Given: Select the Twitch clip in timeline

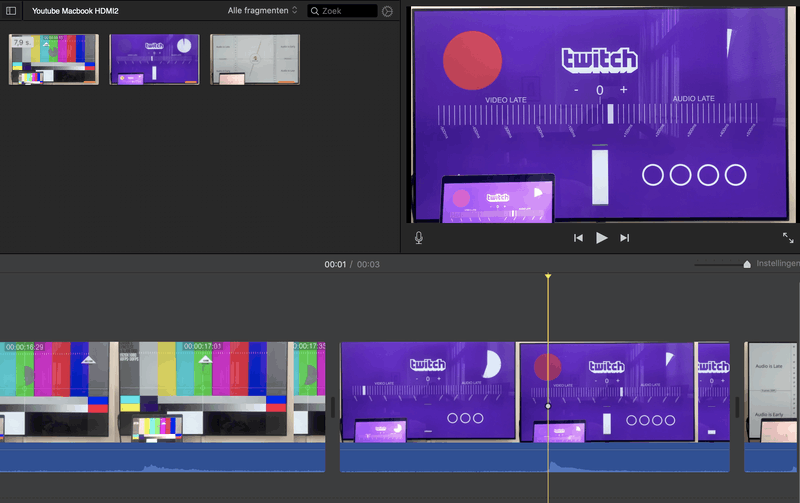Looking at the screenshot, I should (440, 390).
